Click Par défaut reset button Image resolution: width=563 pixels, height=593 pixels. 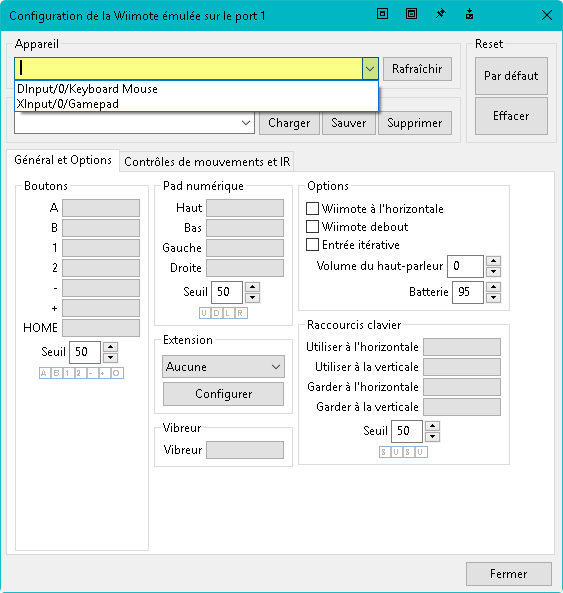tap(511, 76)
